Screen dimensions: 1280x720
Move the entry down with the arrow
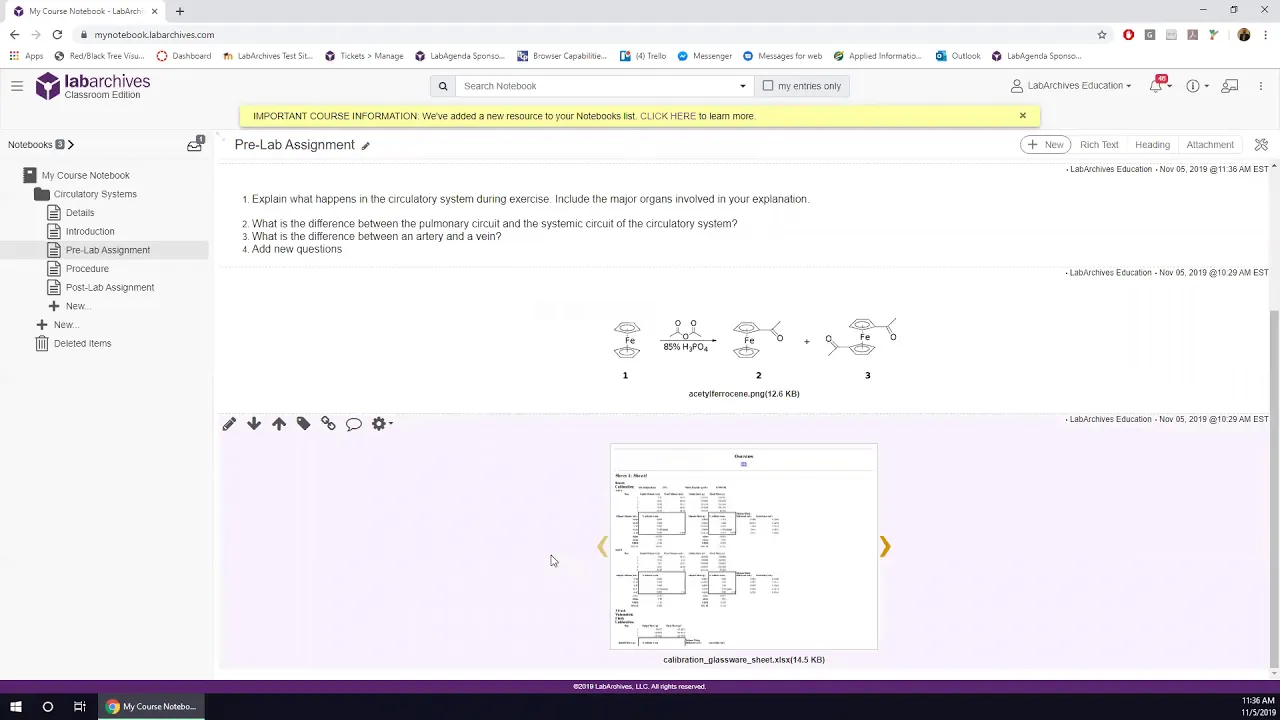click(x=254, y=424)
